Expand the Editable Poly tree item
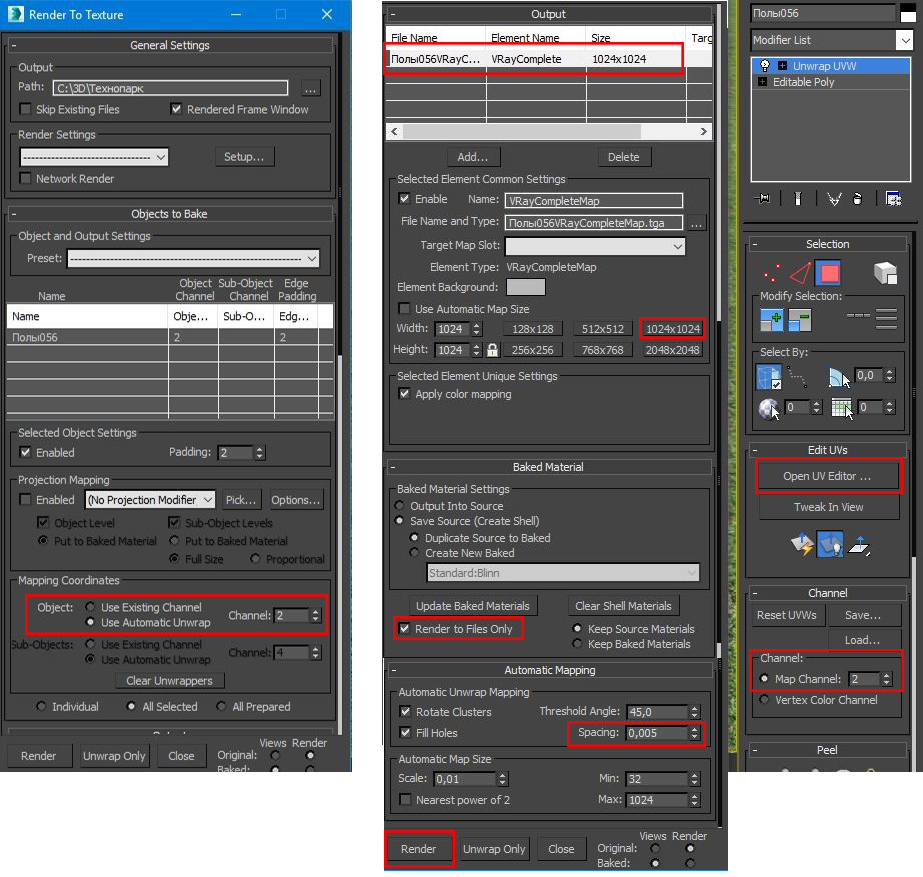The height and width of the screenshot is (877, 923). (762, 82)
